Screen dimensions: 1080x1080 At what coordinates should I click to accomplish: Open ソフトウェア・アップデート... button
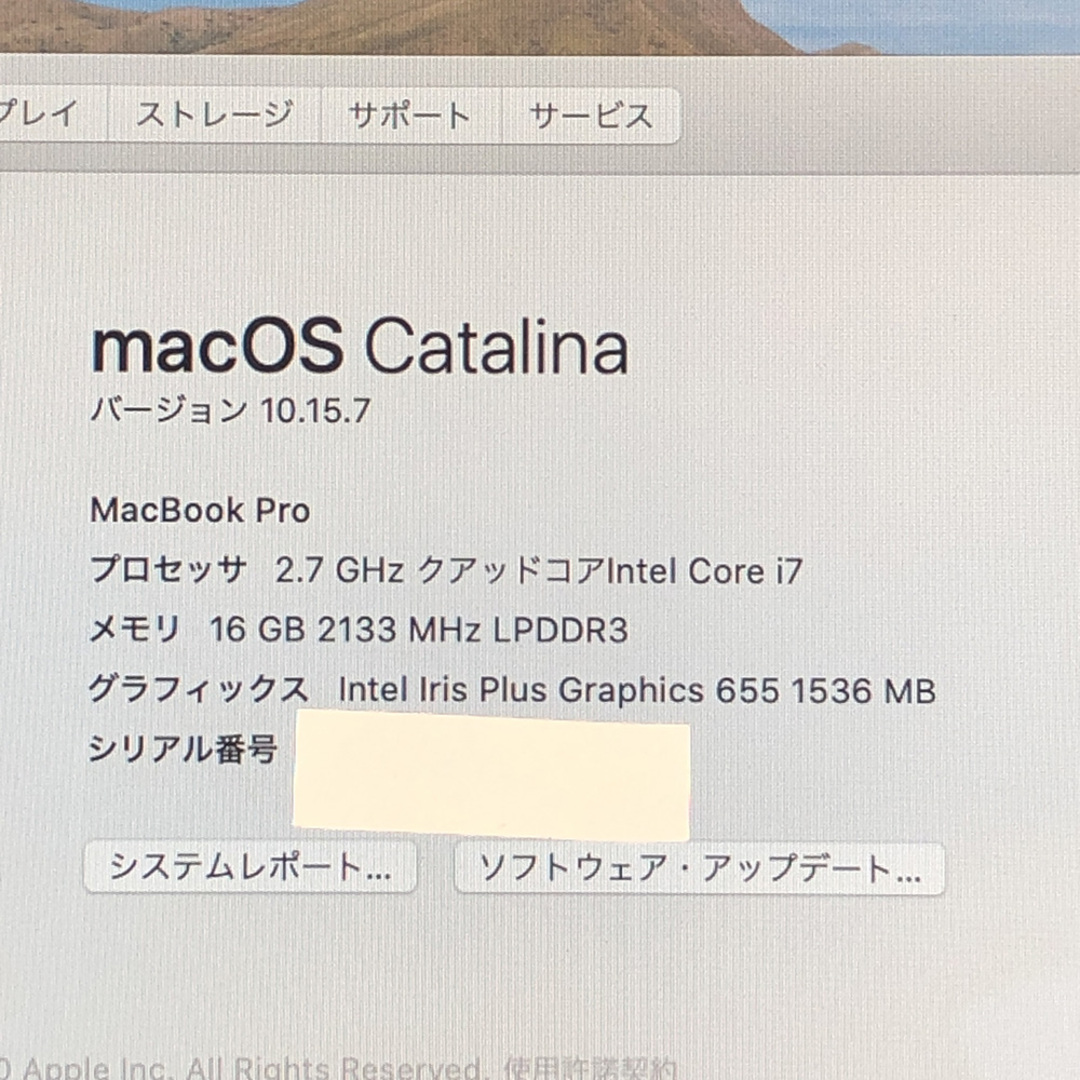click(700, 869)
